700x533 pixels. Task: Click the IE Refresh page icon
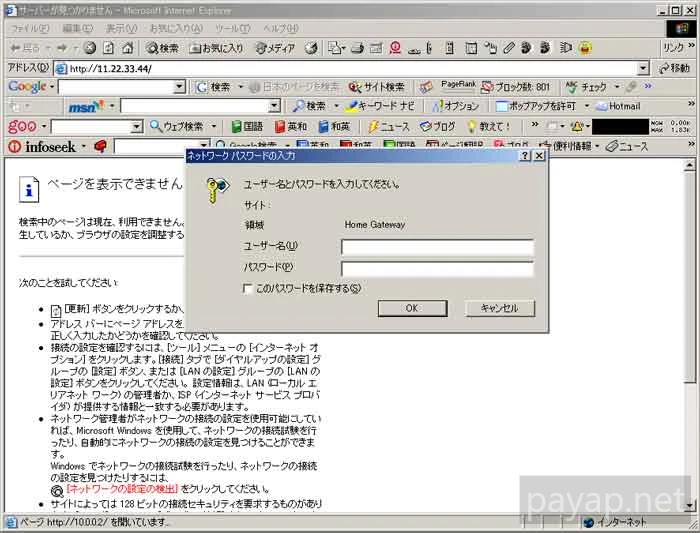109,48
